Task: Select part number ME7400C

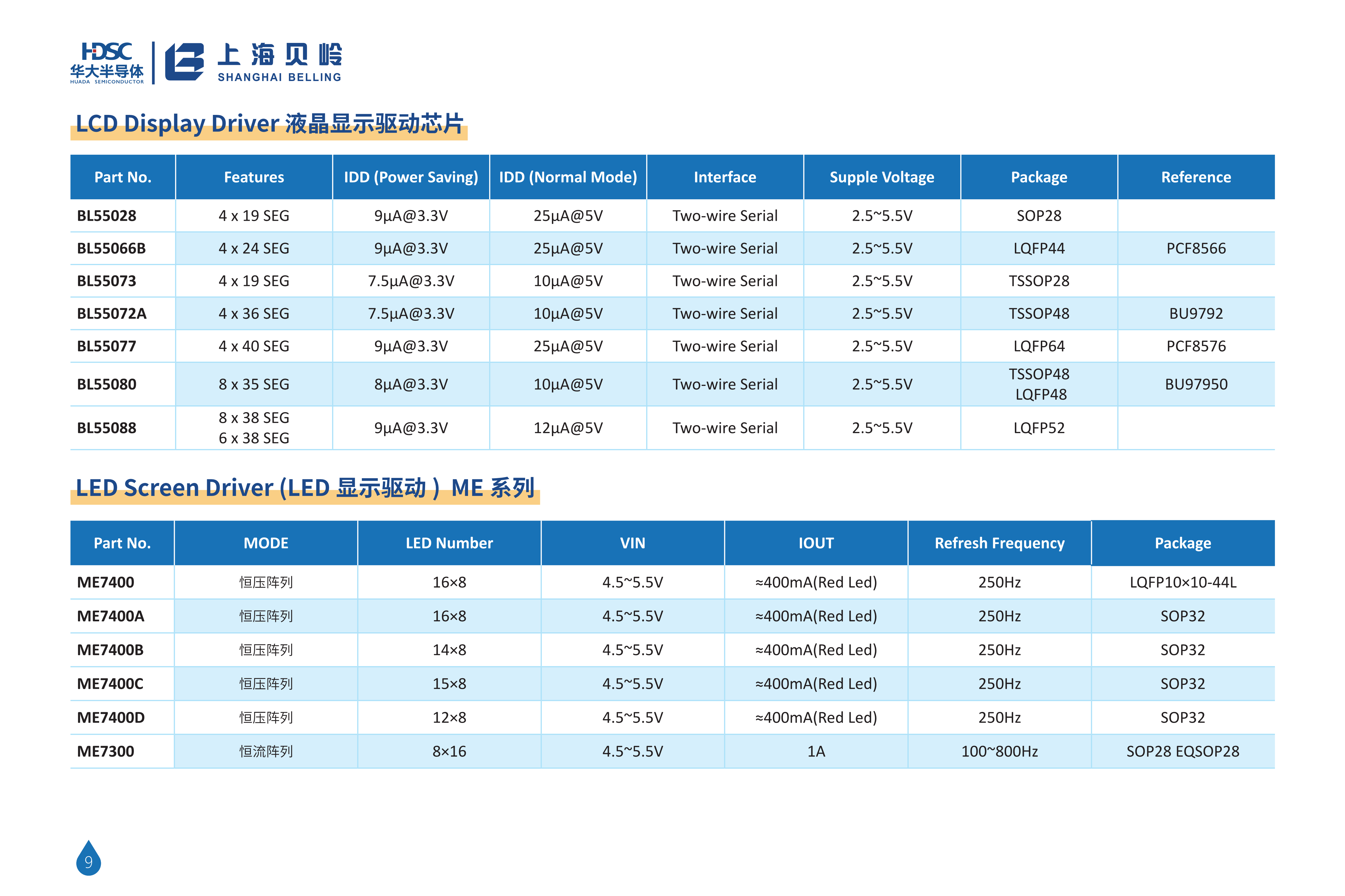Action: pyautogui.click(x=110, y=684)
